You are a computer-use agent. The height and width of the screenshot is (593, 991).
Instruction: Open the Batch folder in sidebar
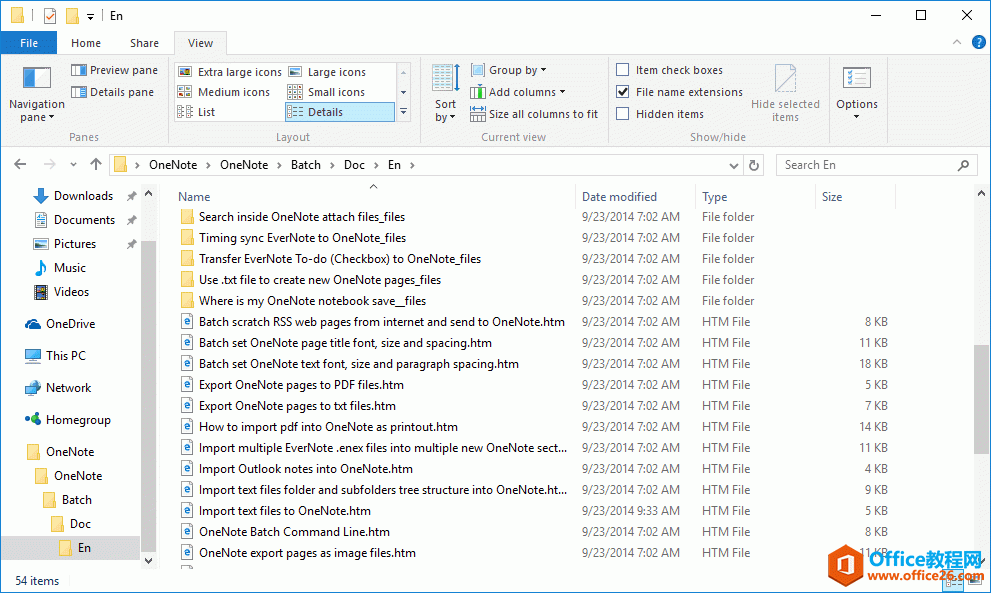(77, 499)
